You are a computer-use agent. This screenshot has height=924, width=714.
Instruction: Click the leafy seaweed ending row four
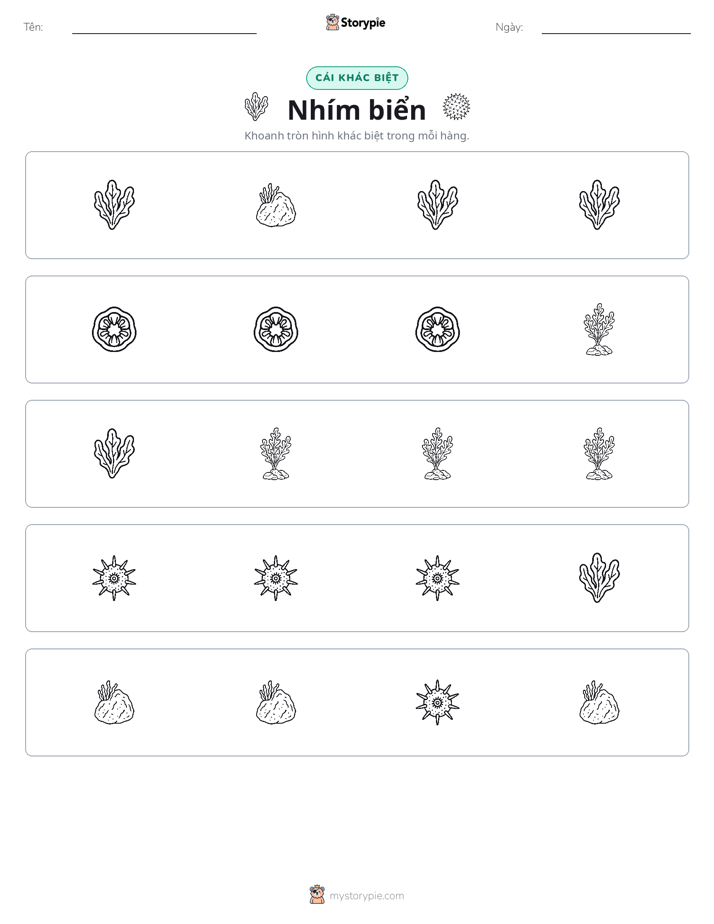[x=599, y=578]
